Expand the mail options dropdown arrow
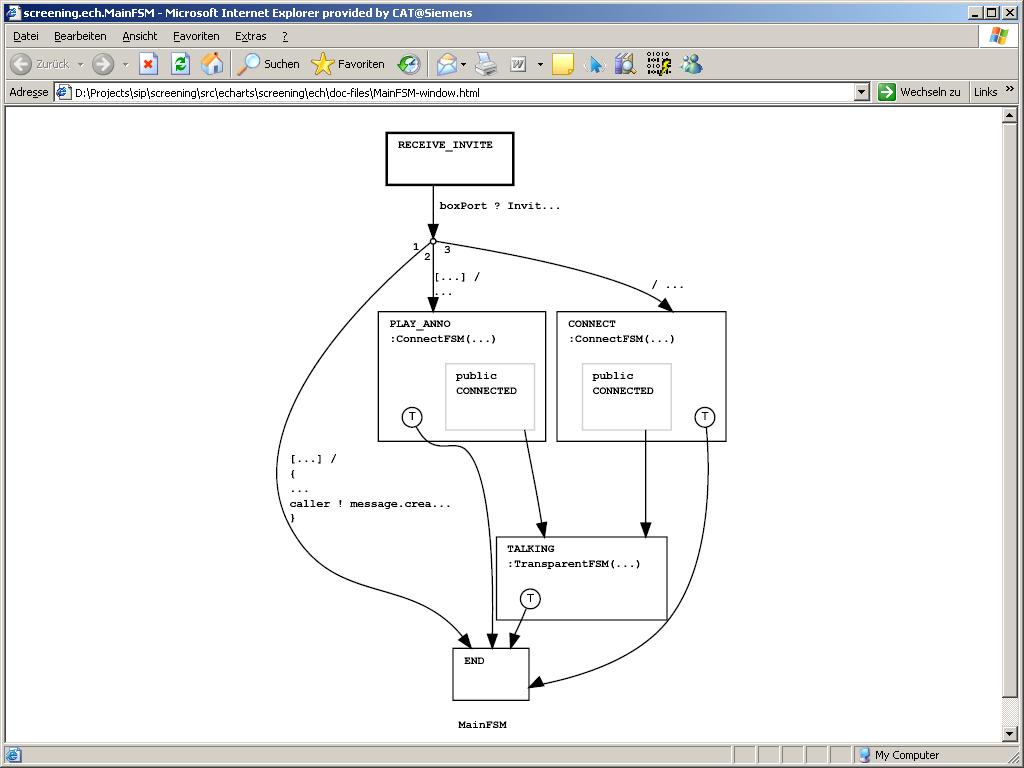The height and width of the screenshot is (768, 1024). point(463,64)
